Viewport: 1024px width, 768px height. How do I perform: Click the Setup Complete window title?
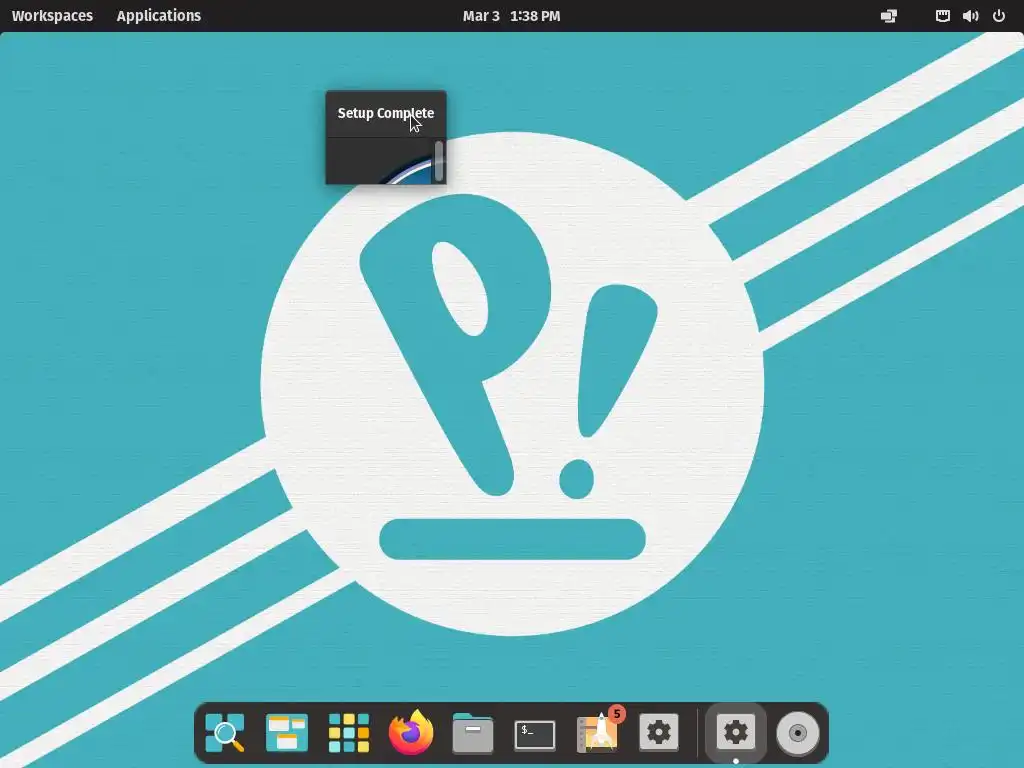(385, 113)
